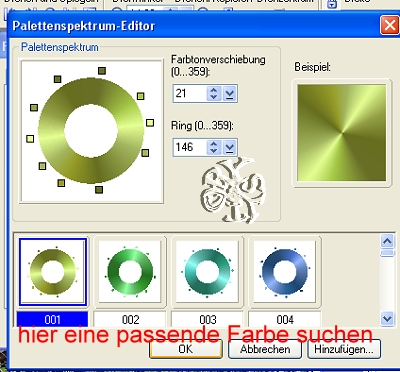Decrease Farbtonverschiebung with down spinner arrow
Viewport: 400px width, 372px height.
(x=214, y=98)
